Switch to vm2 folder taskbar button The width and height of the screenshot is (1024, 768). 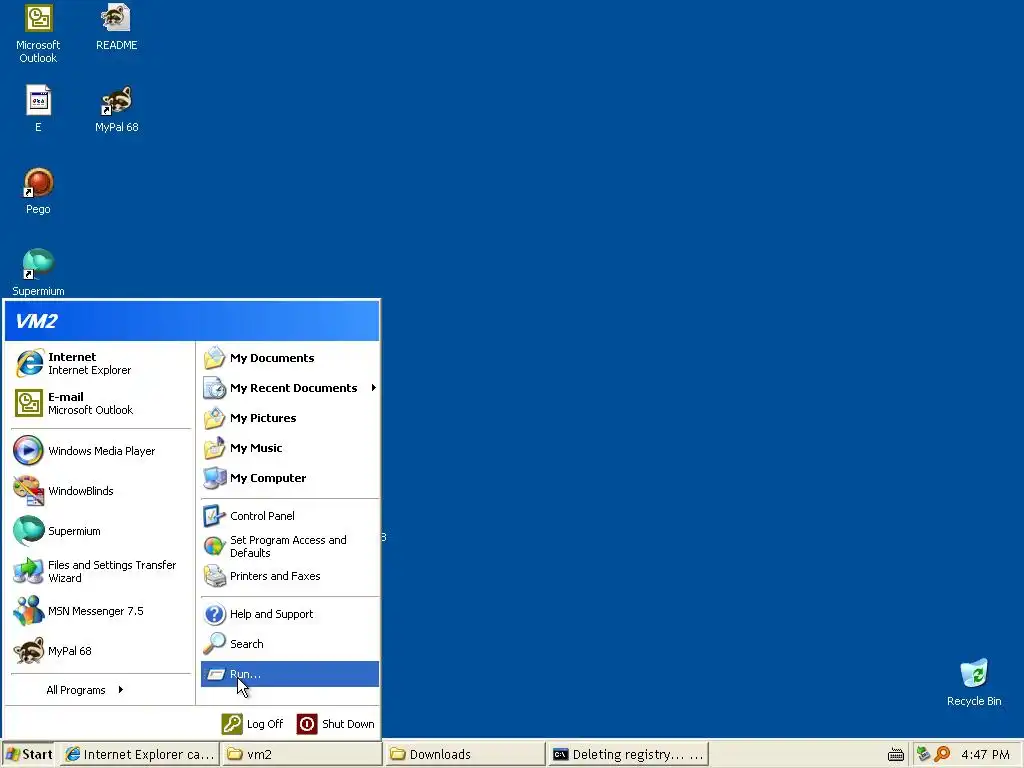[x=302, y=754]
